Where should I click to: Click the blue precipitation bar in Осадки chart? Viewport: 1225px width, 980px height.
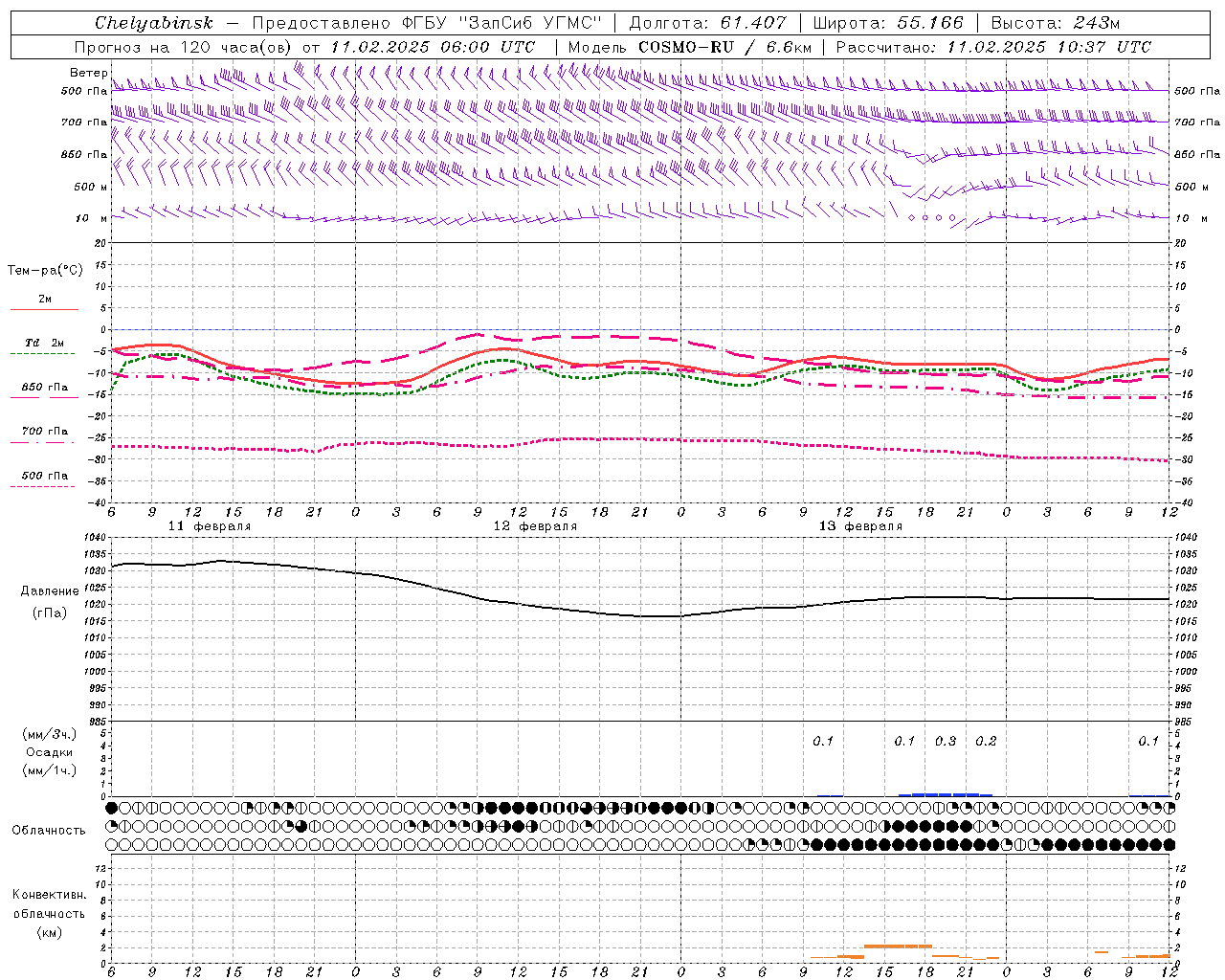[946, 794]
